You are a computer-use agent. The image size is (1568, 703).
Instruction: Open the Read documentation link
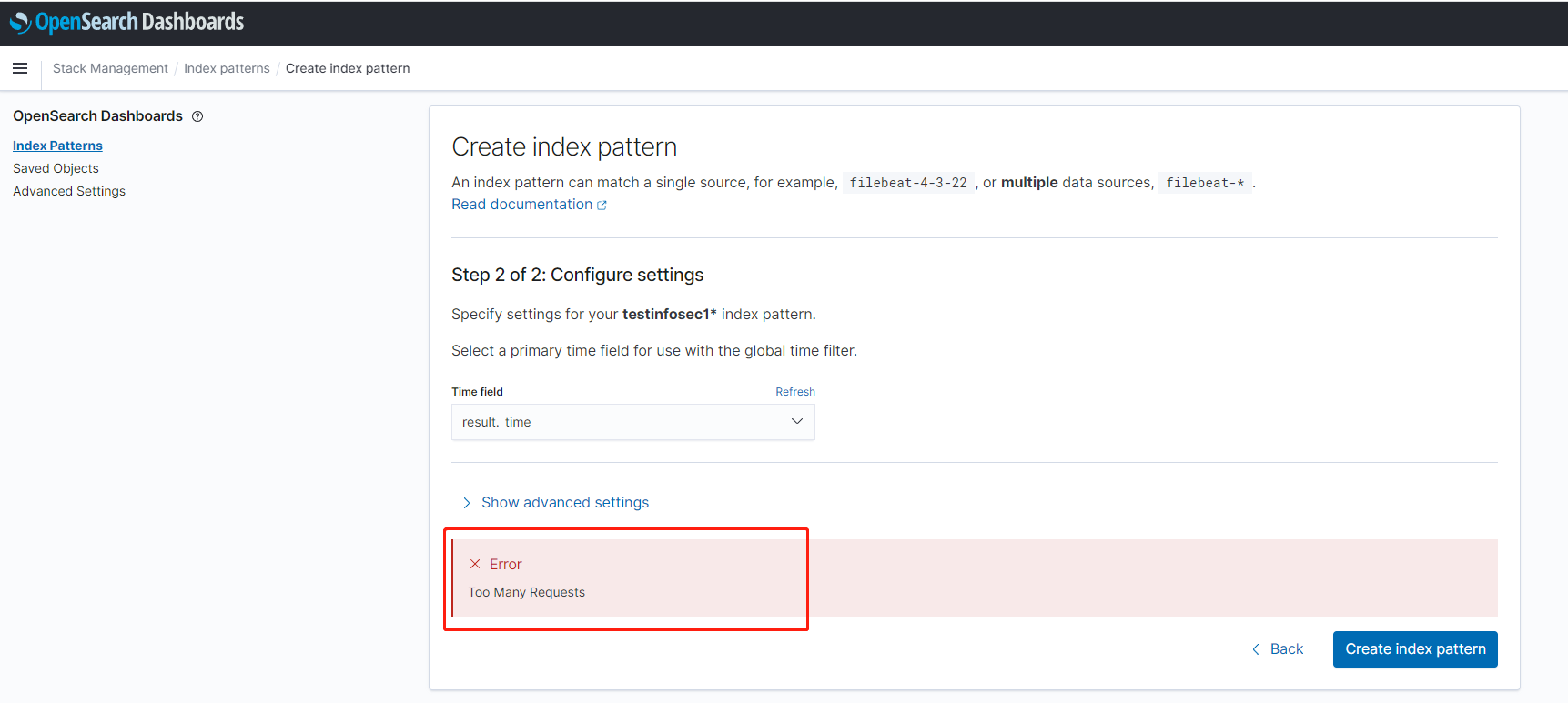click(521, 205)
